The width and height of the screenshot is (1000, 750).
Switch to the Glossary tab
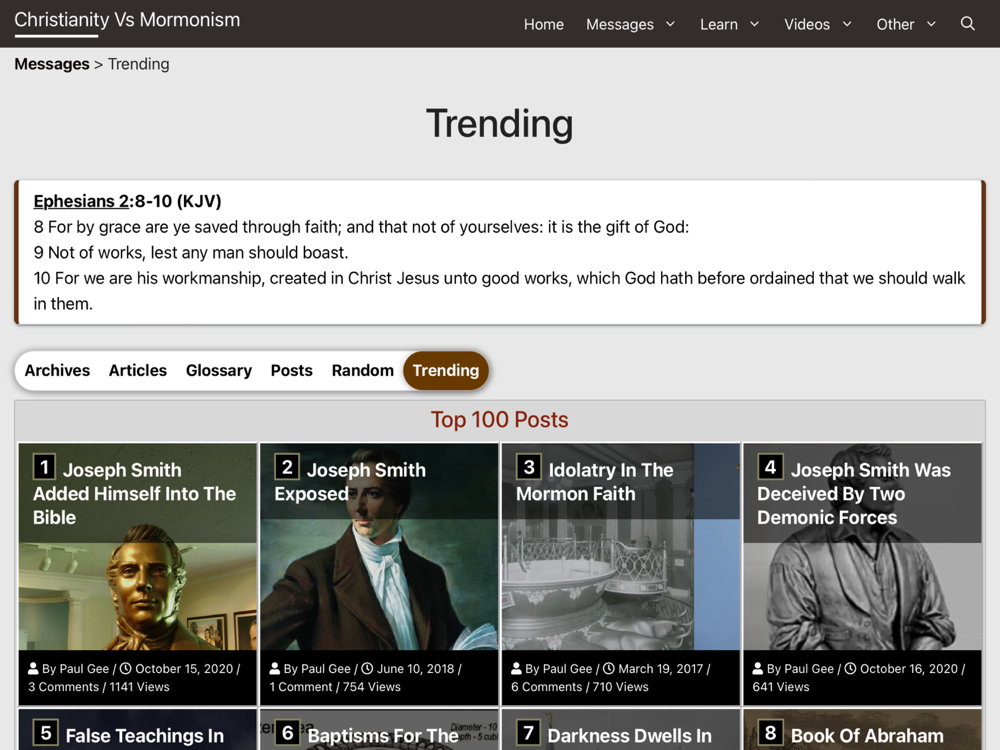pos(219,371)
